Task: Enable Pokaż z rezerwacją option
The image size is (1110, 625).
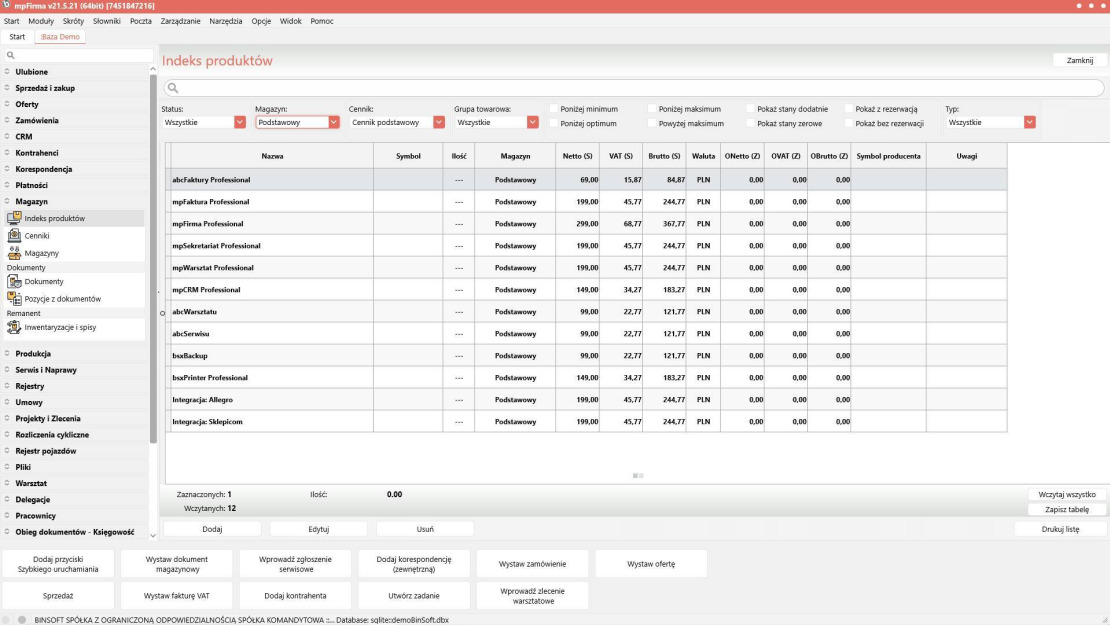Action: click(849, 109)
